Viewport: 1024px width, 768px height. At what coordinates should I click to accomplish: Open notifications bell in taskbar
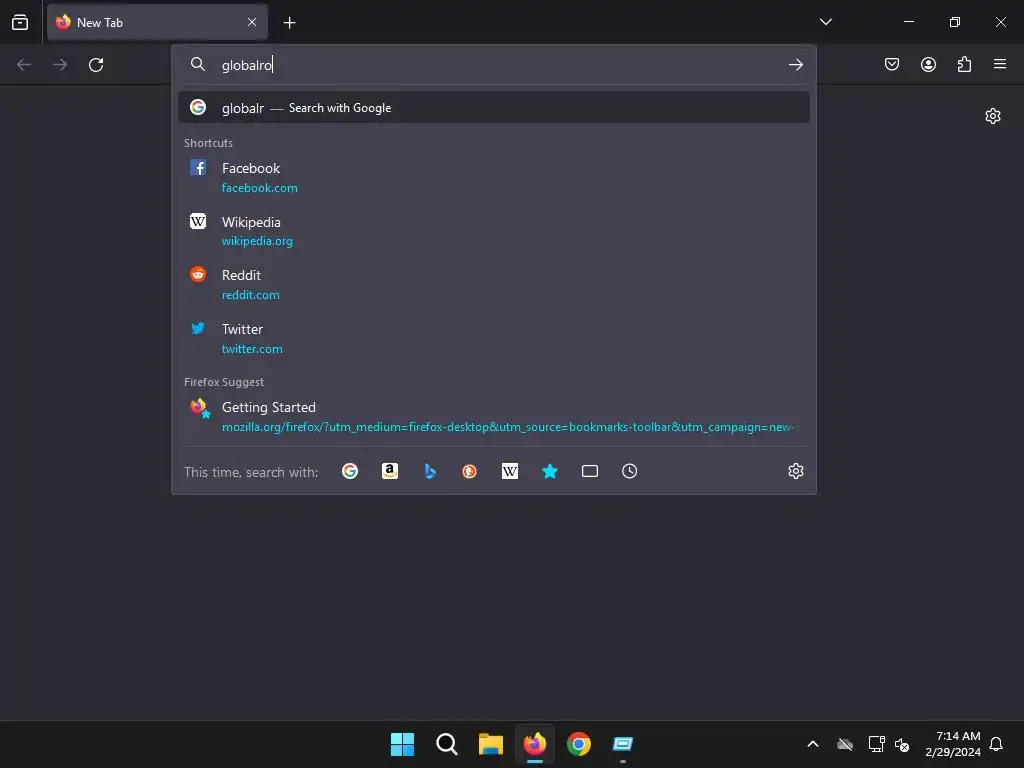997,744
